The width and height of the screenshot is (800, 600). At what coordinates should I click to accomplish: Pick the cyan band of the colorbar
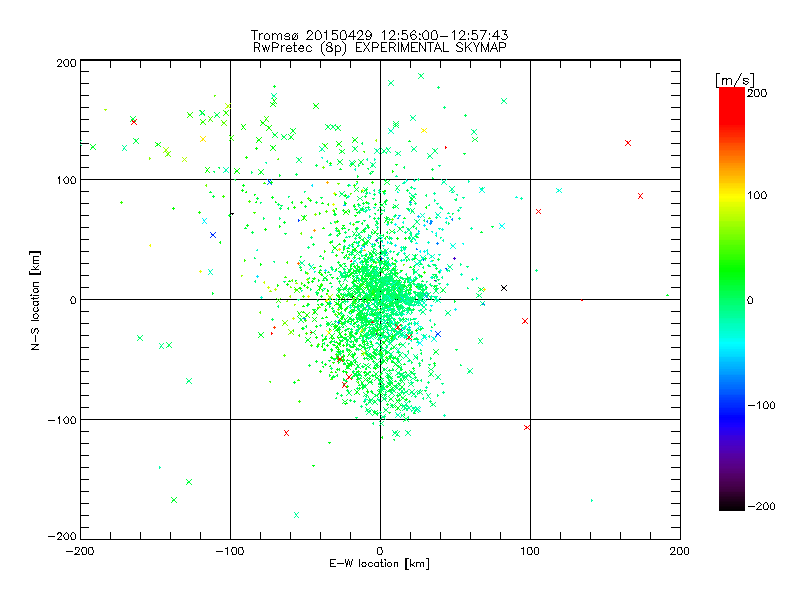pyautogui.click(x=732, y=347)
